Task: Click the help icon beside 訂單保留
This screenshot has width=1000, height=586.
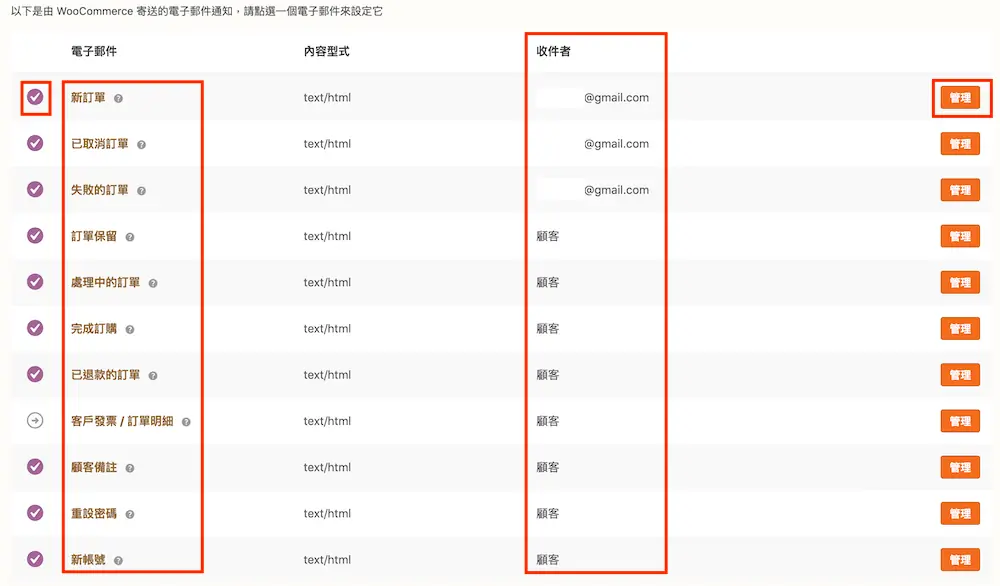Action: [x=129, y=237]
